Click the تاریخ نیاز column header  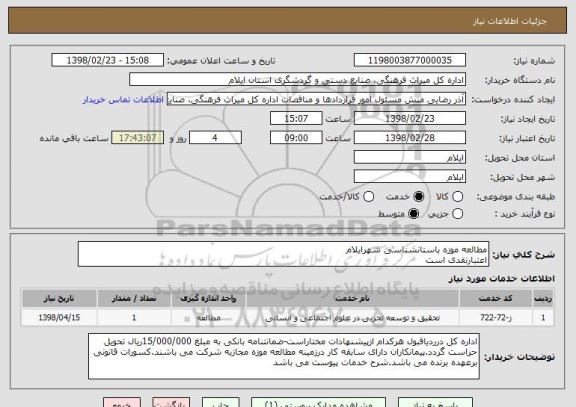point(59,298)
